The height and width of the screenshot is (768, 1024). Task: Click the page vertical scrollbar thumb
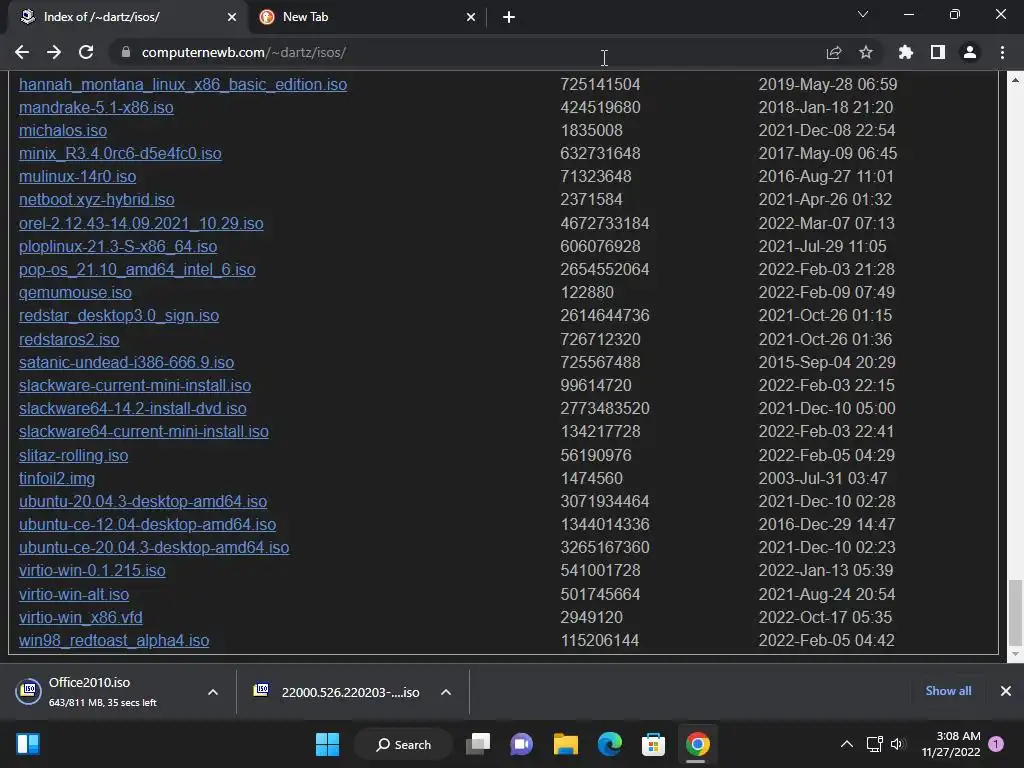click(1015, 612)
